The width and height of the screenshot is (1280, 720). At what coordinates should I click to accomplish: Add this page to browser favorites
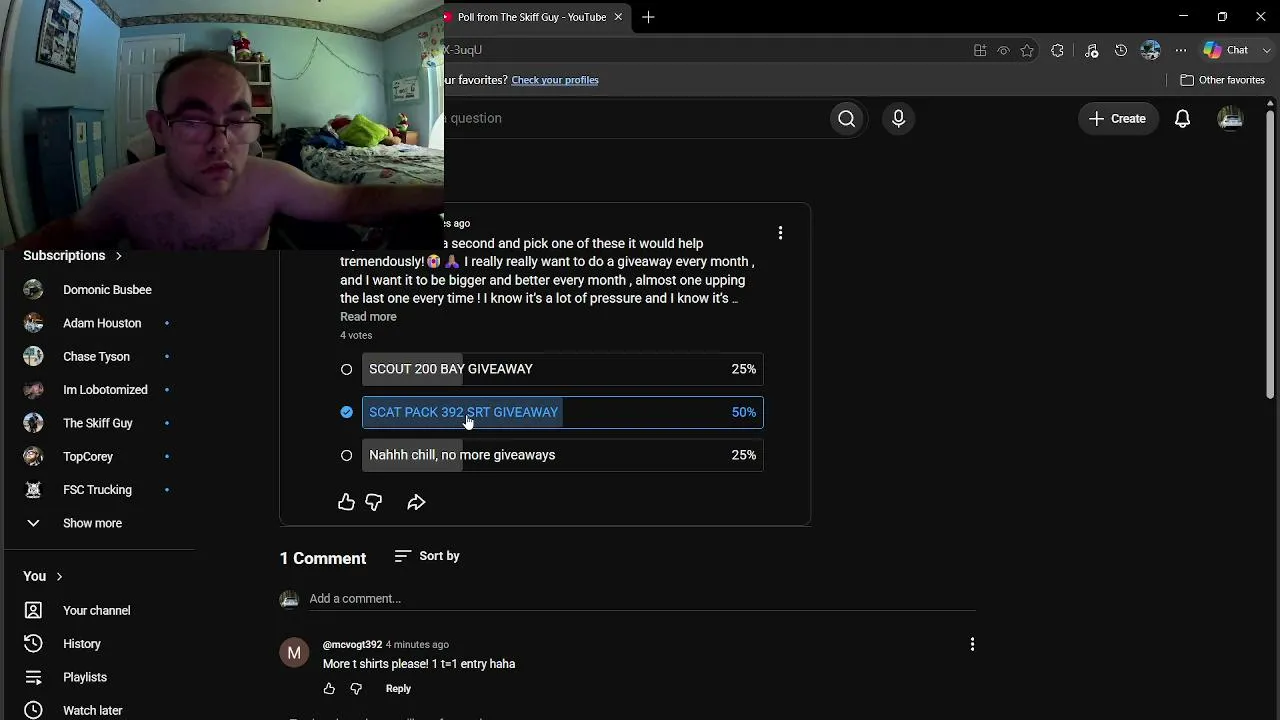[x=1027, y=50]
